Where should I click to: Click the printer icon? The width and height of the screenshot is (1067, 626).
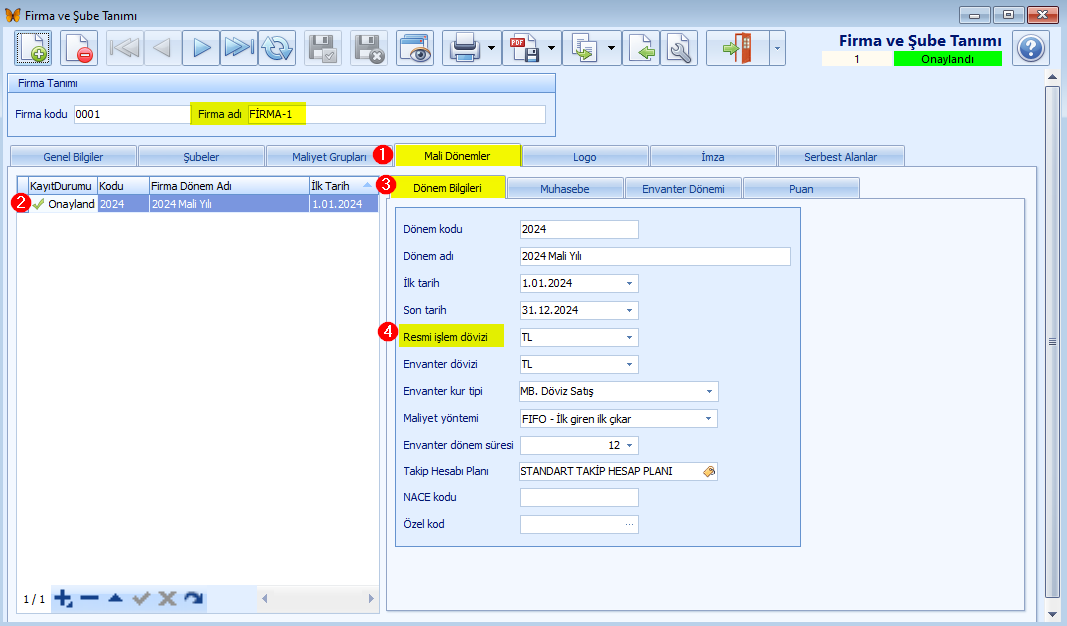pos(465,48)
